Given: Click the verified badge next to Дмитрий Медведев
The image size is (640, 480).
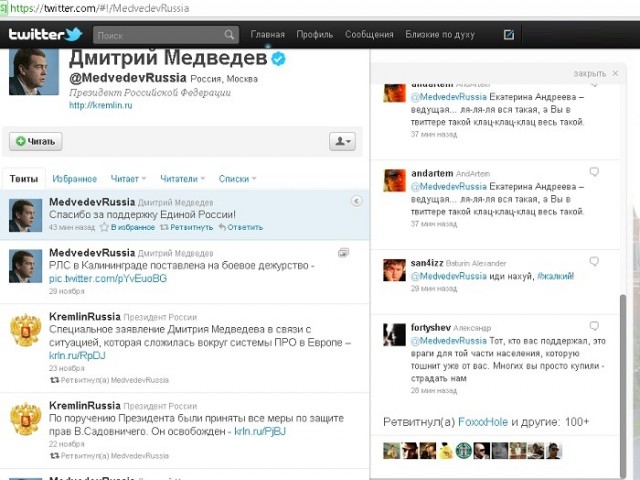Looking at the screenshot, I should pyautogui.click(x=279, y=59).
